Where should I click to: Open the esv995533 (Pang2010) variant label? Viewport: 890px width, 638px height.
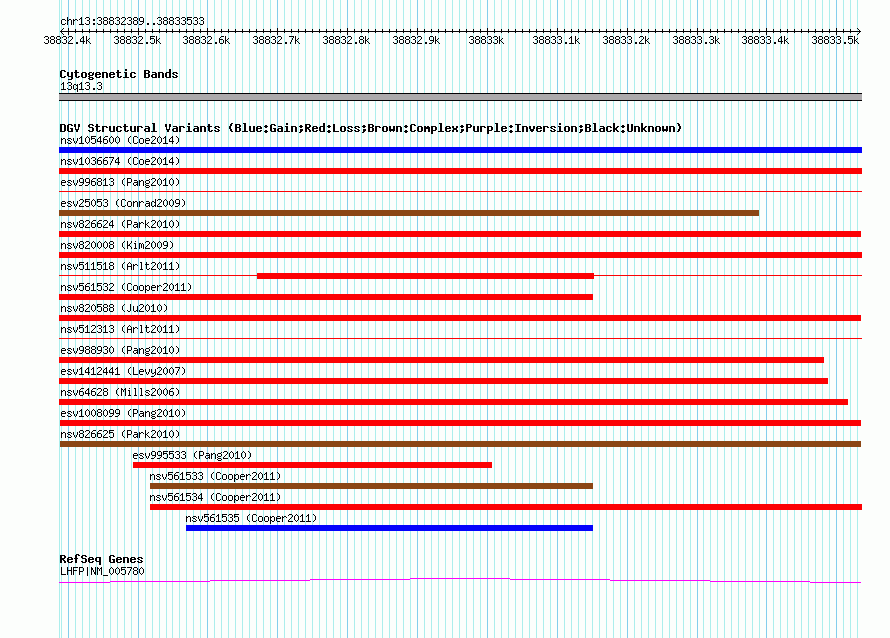click(x=192, y=455)
